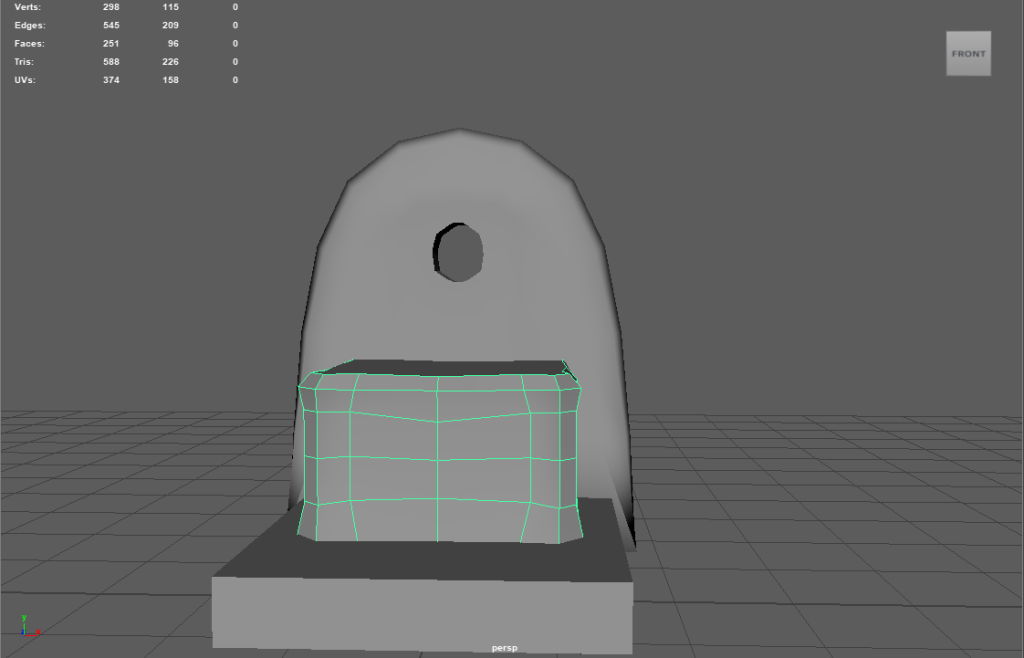Click the Tris label in the poly count HUD
The image size is (1024, 658).
(26, 61)
